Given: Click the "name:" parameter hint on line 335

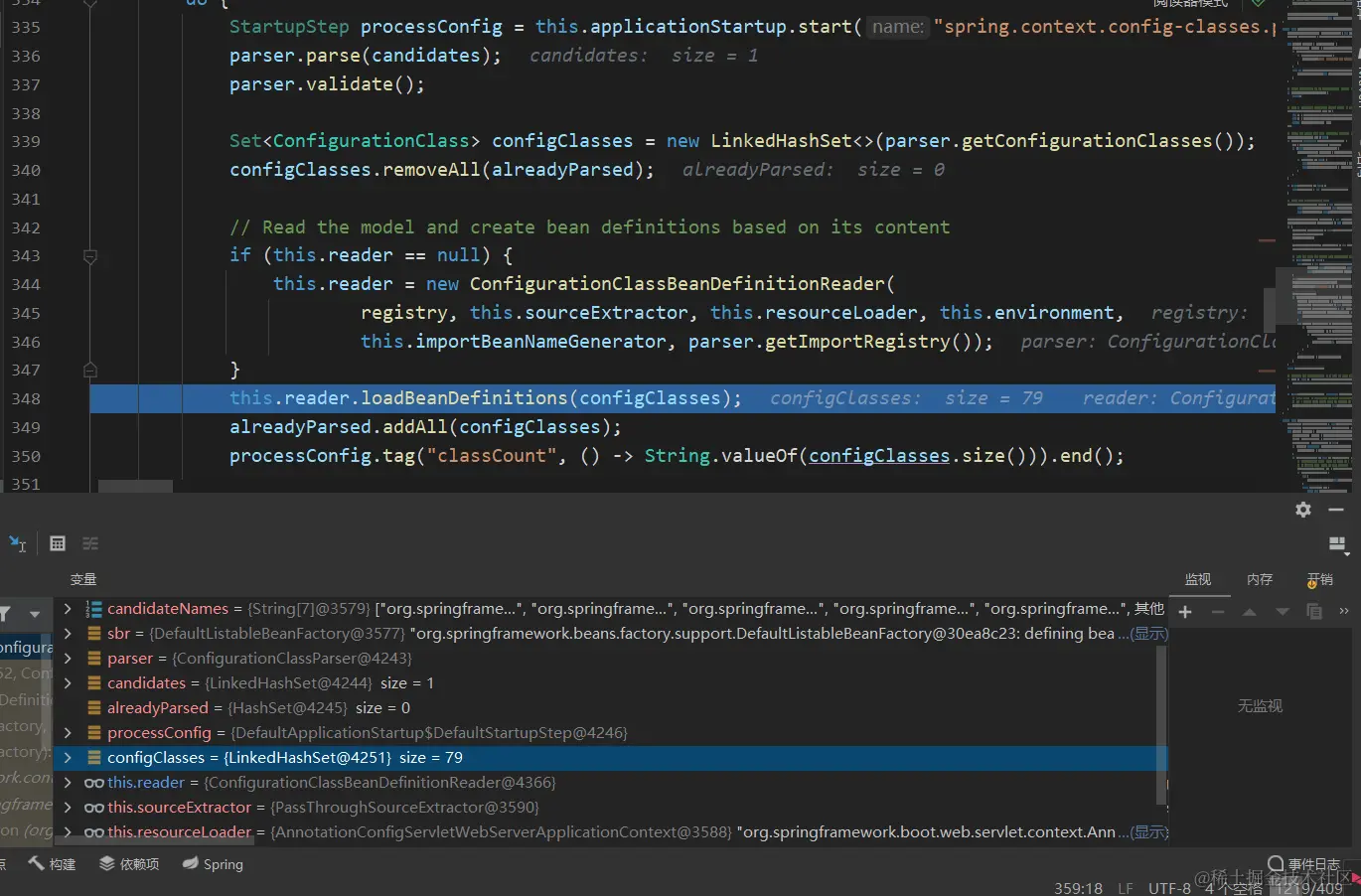Looking at the screenshot, I should 898,28.
